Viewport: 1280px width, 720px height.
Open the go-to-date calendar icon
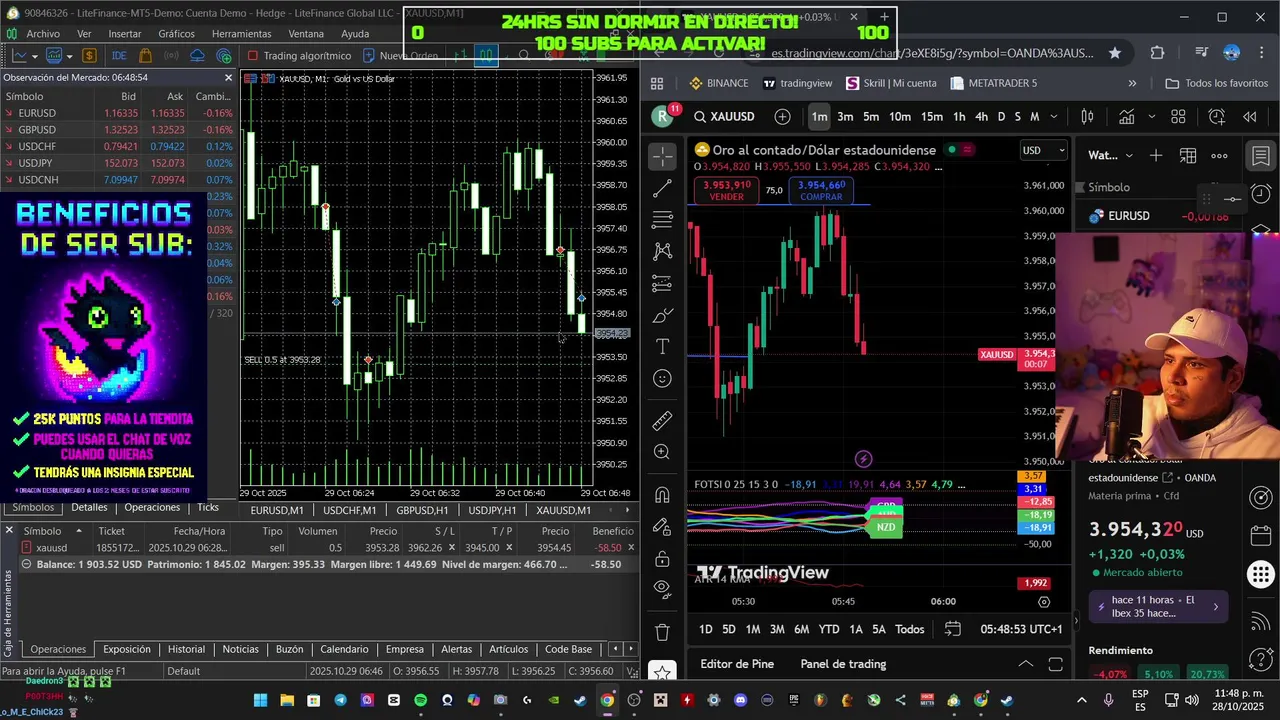952,629
